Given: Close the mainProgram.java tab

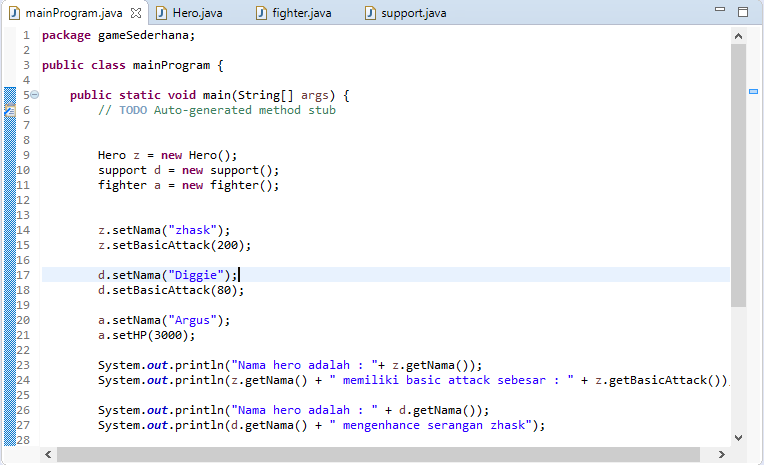Looking at the screenshot, I should pos(136,13).
